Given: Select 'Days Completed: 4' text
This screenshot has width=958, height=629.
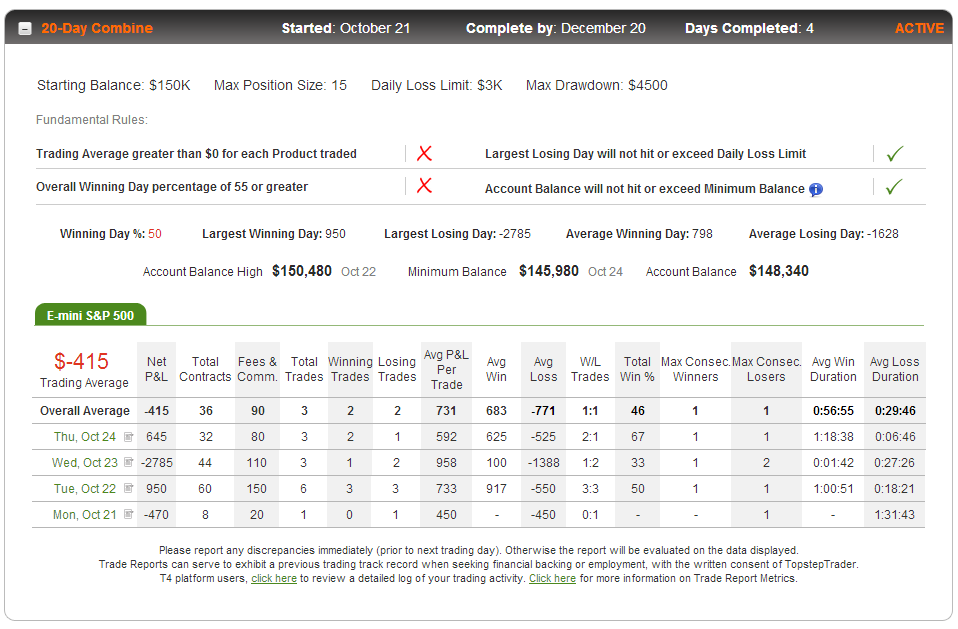Looking at the screenshot, I should (749, 28).
